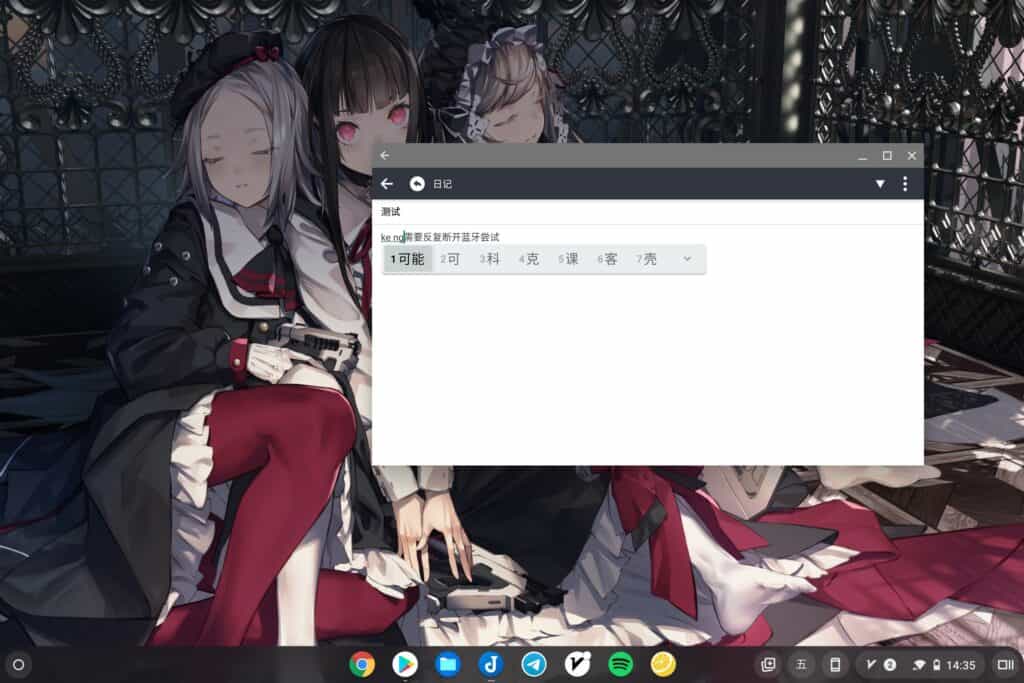Open Telegram from the shelf
Screen dimensions: 1024x683
click(x=534, y=665)
